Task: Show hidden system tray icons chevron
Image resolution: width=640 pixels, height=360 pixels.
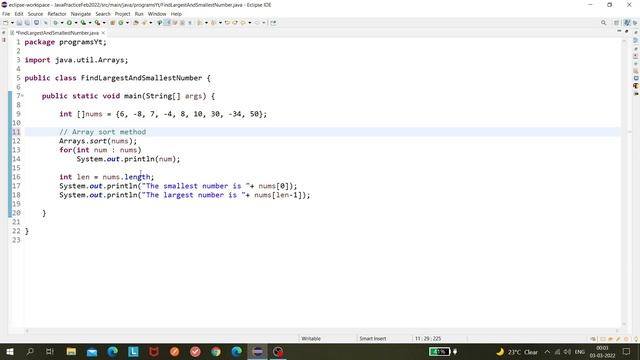Action: coord(547,352)
